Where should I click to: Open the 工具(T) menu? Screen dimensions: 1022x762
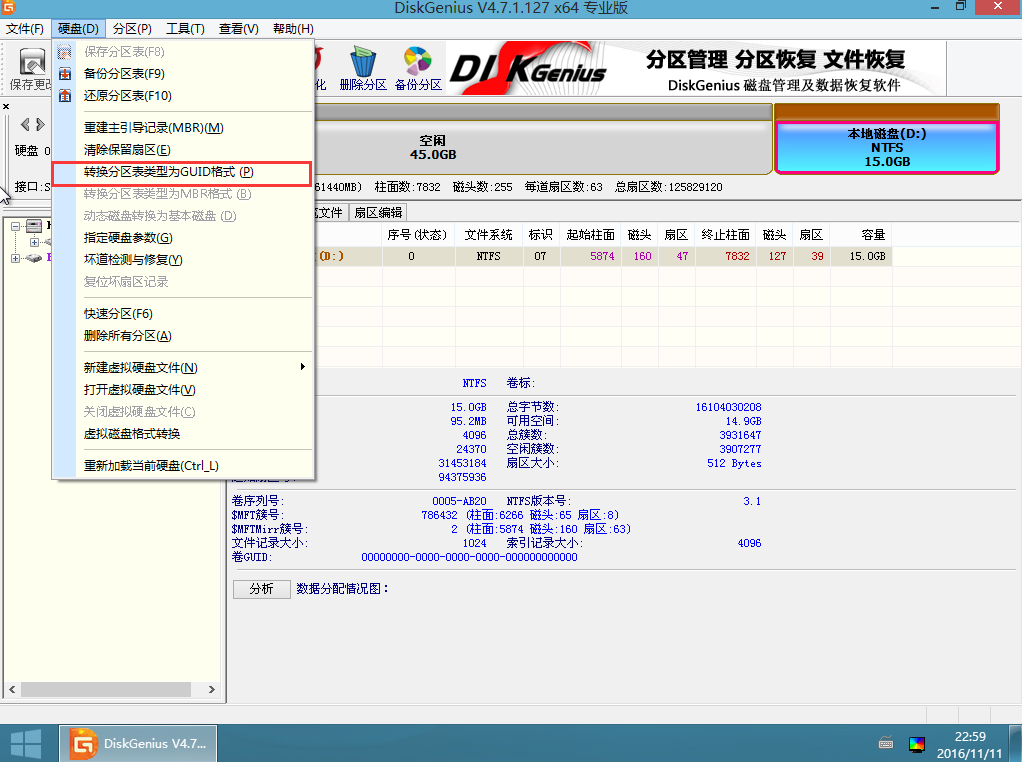[185, 29]
